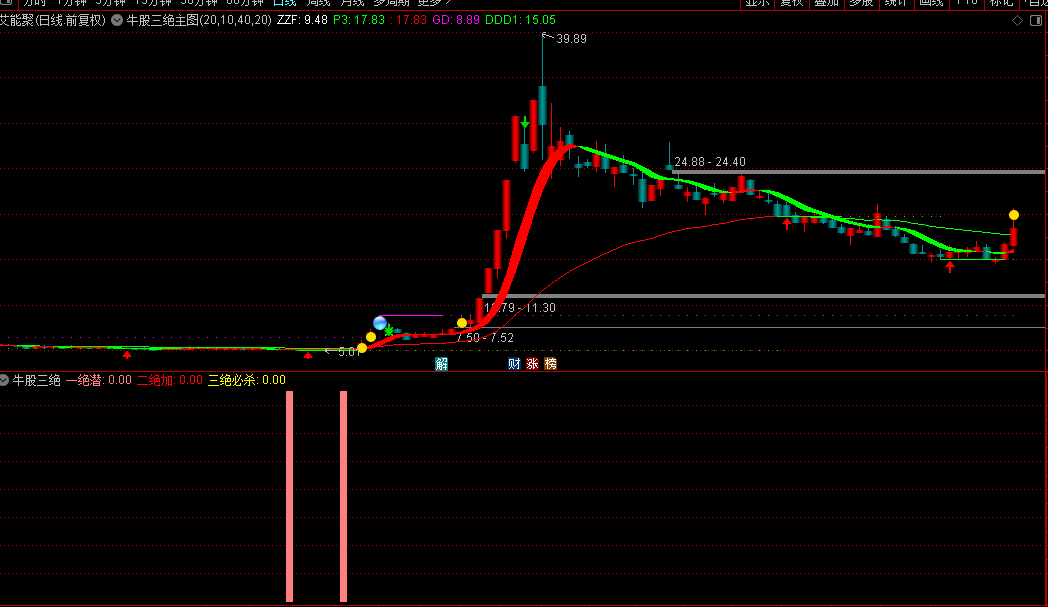Click the green down-arrow on the tall red candle
This screenshot has height=607, width=1048.
click(525, 123)
